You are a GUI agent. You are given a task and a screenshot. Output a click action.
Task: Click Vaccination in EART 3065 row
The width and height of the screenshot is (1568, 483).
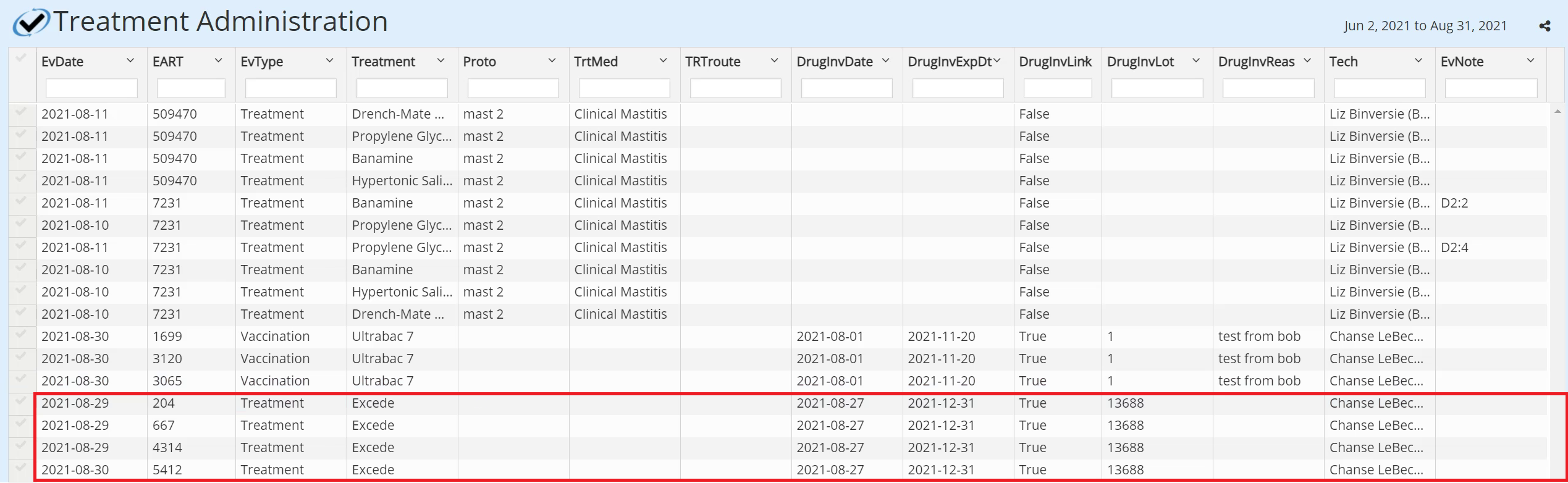275,381
